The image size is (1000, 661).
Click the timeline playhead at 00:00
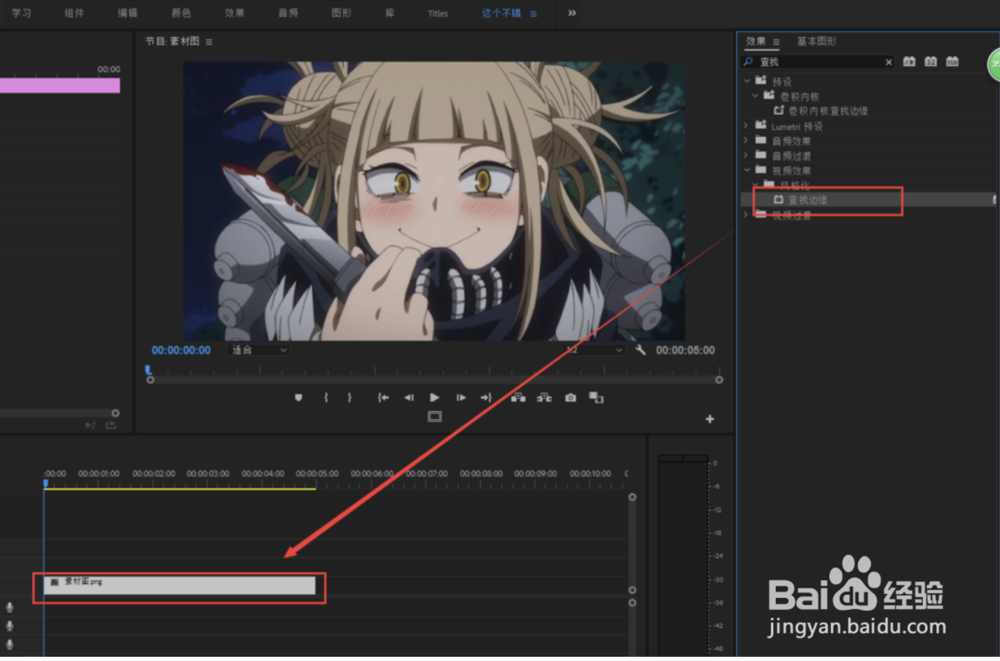pyautogui.click(x=45, y=483)
